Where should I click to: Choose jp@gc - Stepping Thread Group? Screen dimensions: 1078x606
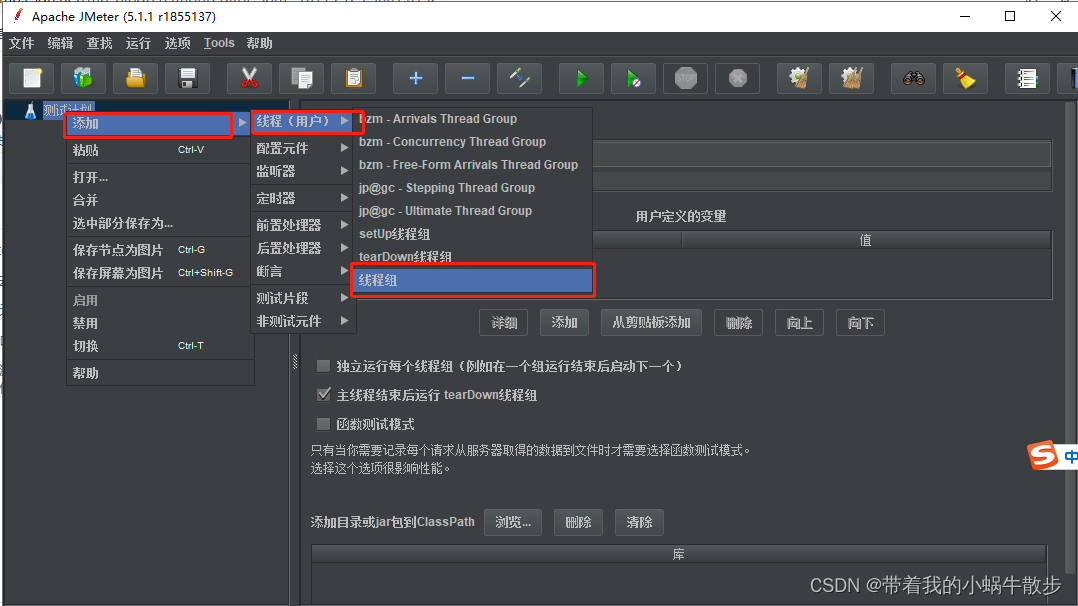click(x=472, y=188)
